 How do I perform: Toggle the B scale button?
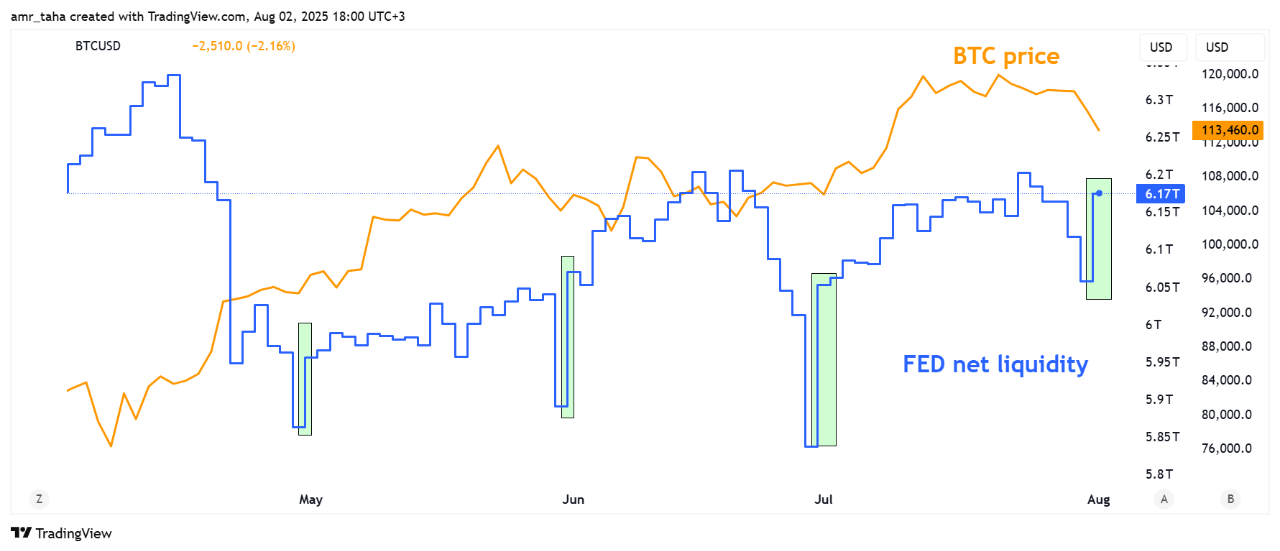coord(1229,499)
